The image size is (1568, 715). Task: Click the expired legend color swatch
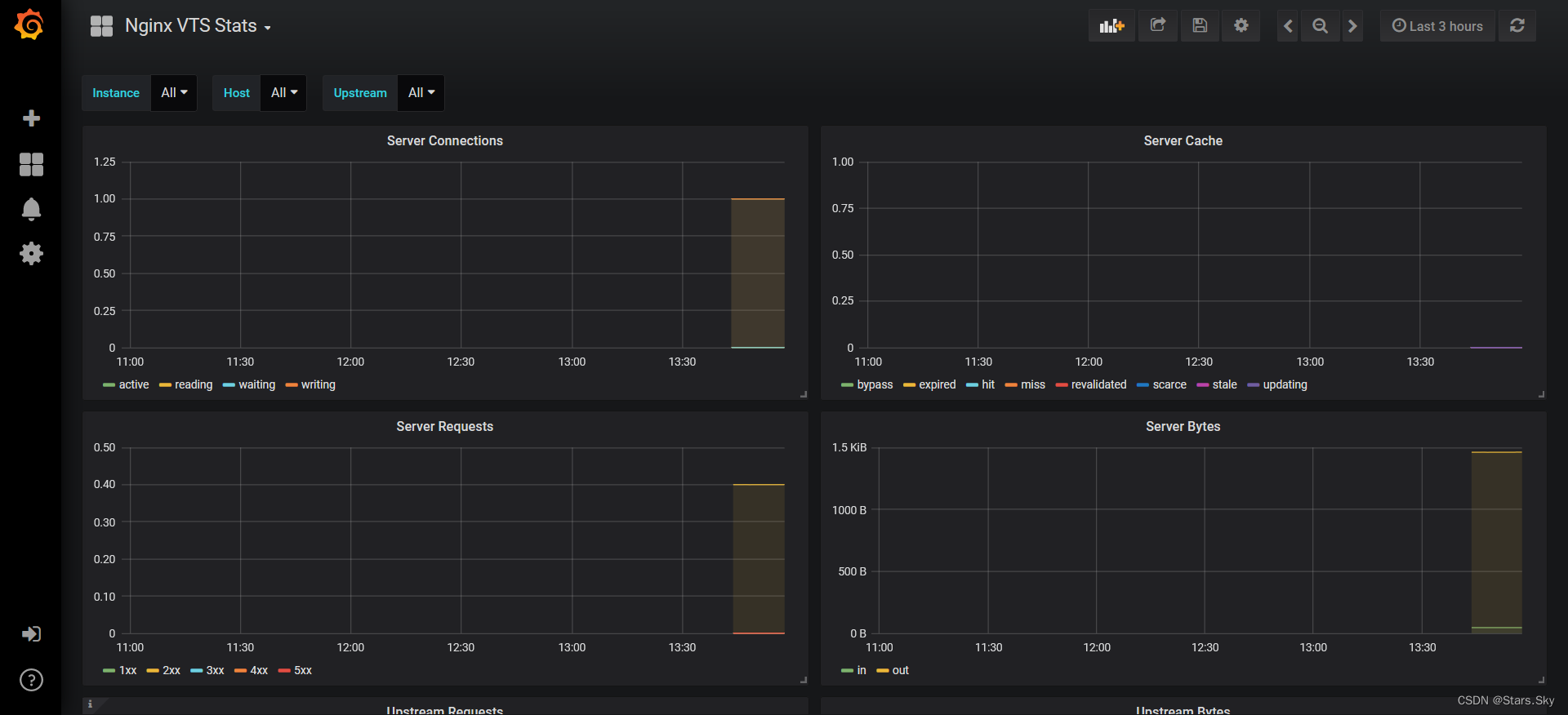click(909, 385)
